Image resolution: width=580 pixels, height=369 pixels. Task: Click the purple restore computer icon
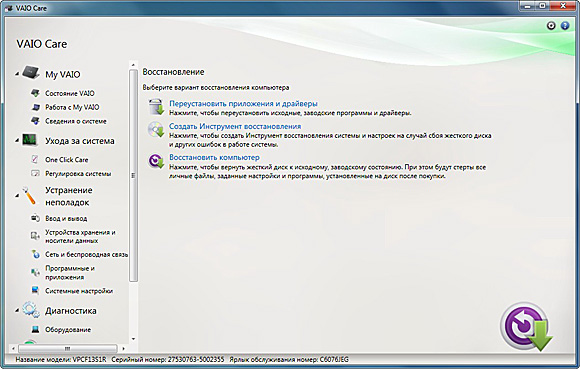[156, 161]
